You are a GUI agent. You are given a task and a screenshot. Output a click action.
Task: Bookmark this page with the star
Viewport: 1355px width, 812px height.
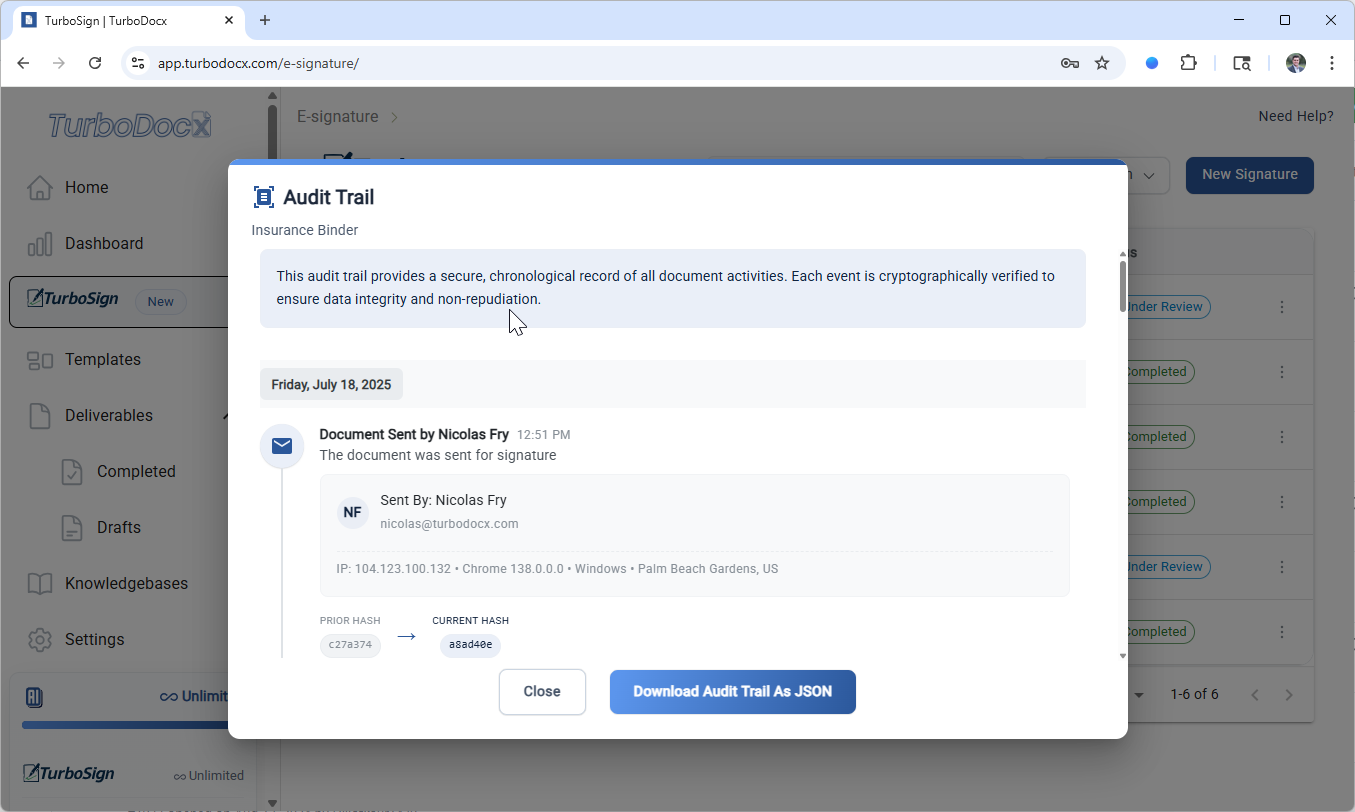coord(1102,63)
